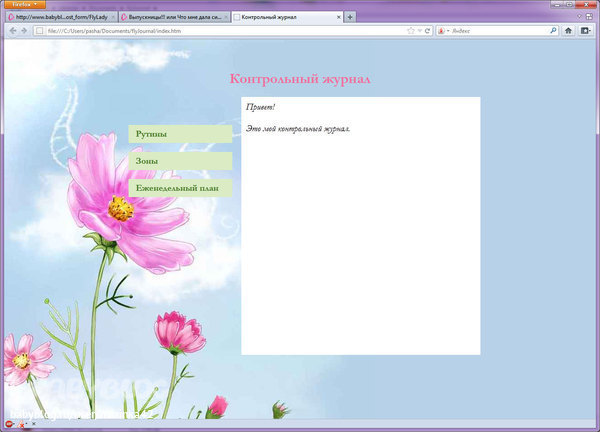
Task: Open a new tab with plus button
Action: coord(350,17)
